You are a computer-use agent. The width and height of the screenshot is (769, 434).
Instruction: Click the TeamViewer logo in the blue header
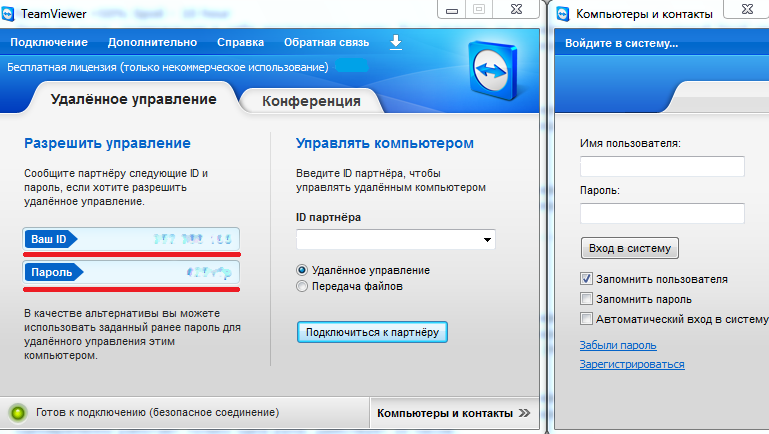[493, 70]
